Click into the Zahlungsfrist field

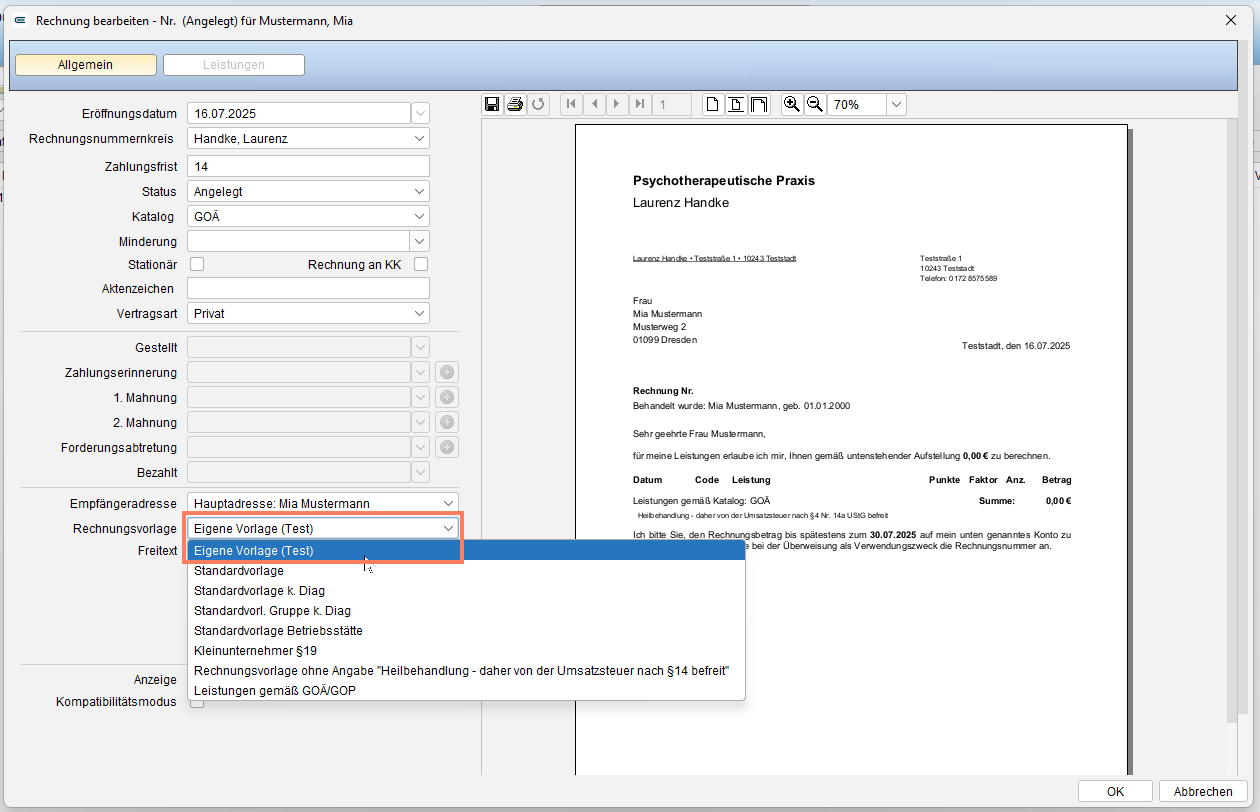coord(308,166)
